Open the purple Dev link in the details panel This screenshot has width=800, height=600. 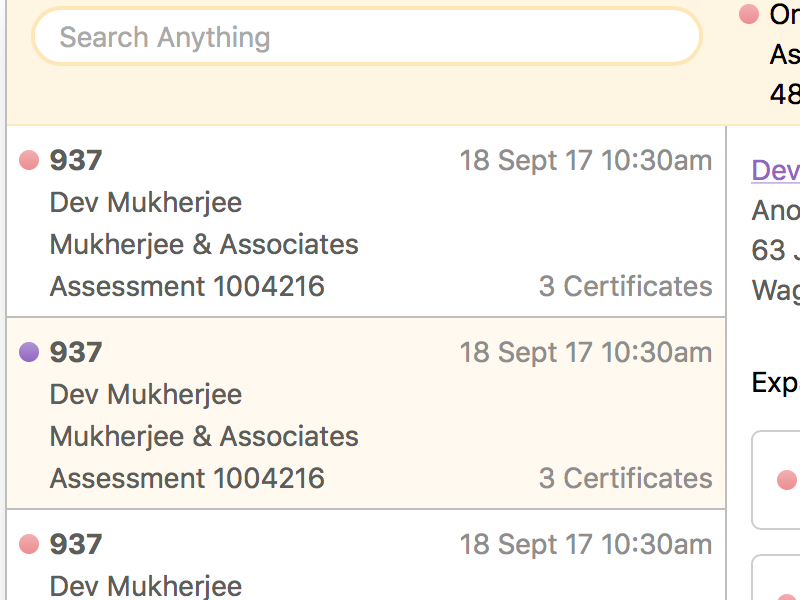[776, 170]
